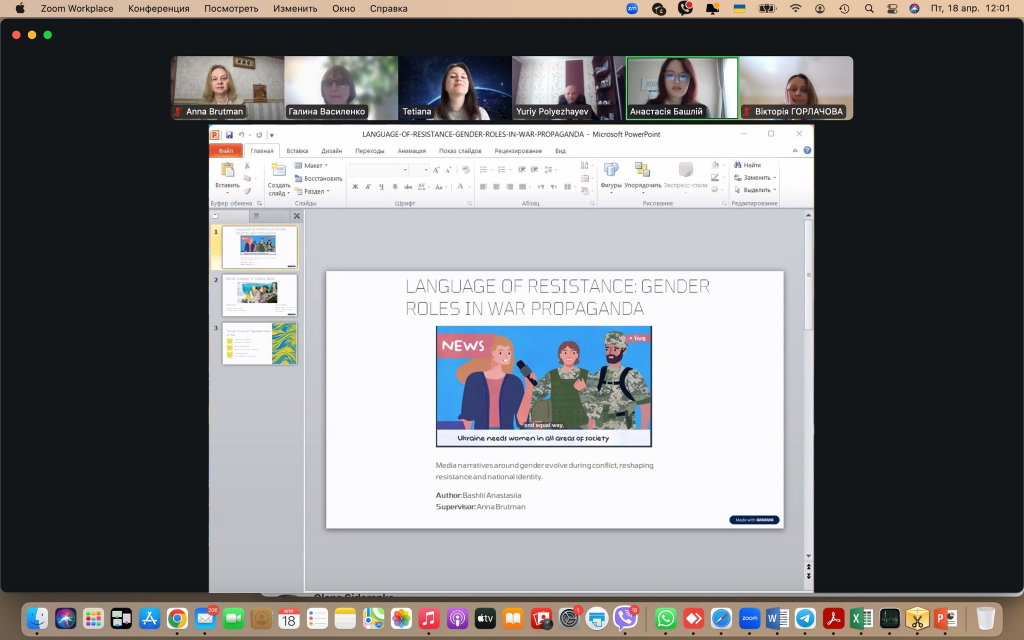This screenshot has width=1024, height=640.
Task: Open the Конференция menu in menu bar
Action: coord(158,8)
